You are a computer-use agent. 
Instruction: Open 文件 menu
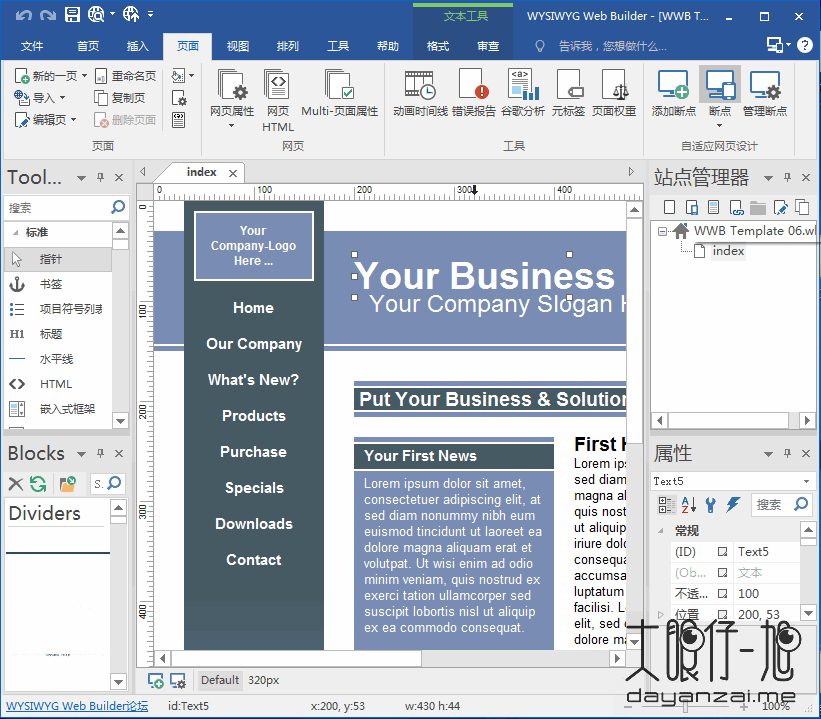[x=32, y=46]
